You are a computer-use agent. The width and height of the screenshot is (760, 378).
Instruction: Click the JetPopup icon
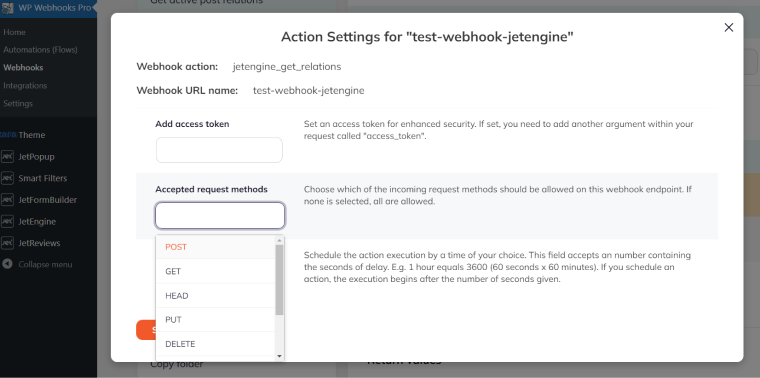pos(7,157)
